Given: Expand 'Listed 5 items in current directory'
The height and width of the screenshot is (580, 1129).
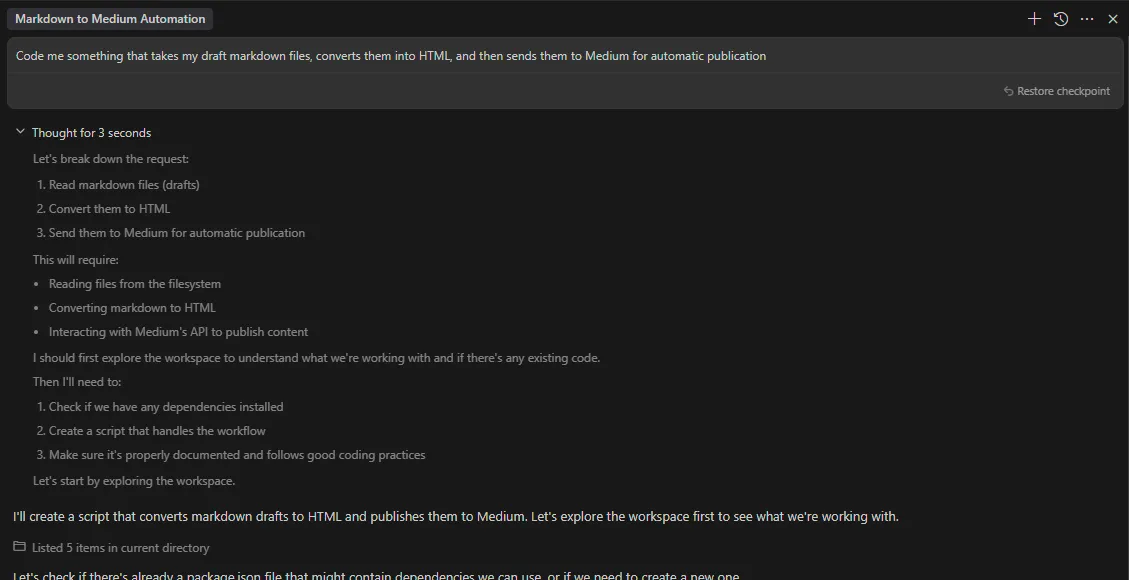Looking at the screenshot, I should coord(120,548).
